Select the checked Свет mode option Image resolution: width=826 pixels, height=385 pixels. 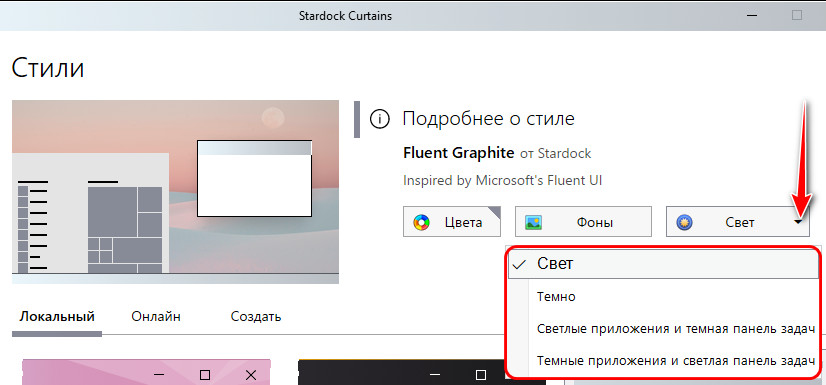[663, 264]
